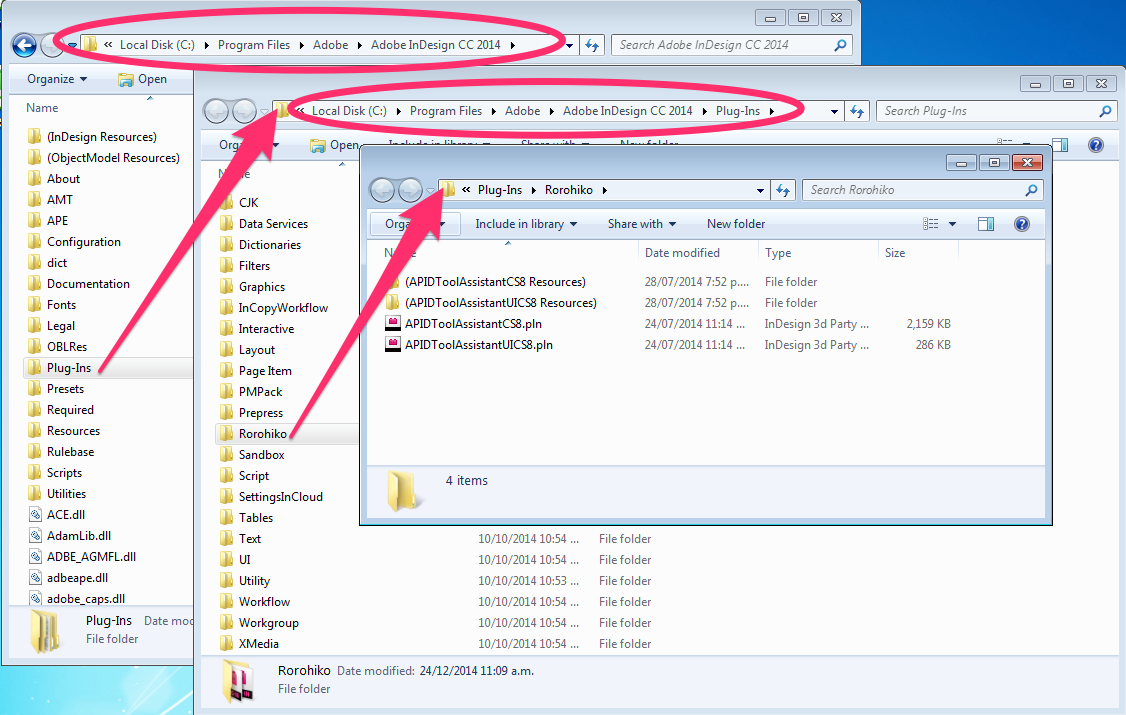Select the APIDToolAssistantUICS8.pln file icon

(x=393, y=345)
